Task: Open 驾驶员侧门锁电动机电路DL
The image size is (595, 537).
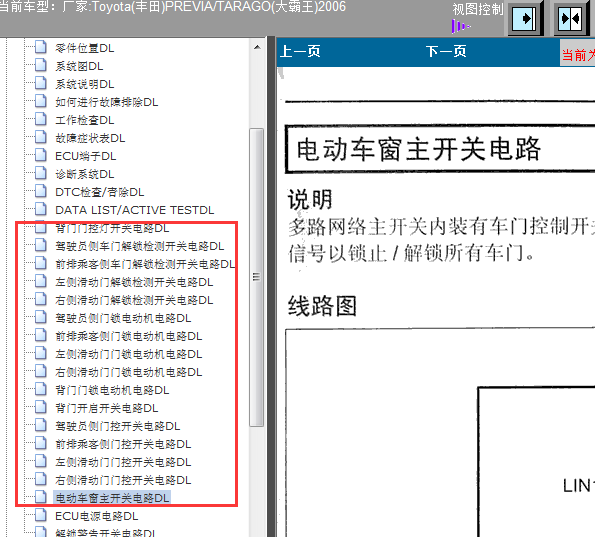Action: [x=123, y=318]
